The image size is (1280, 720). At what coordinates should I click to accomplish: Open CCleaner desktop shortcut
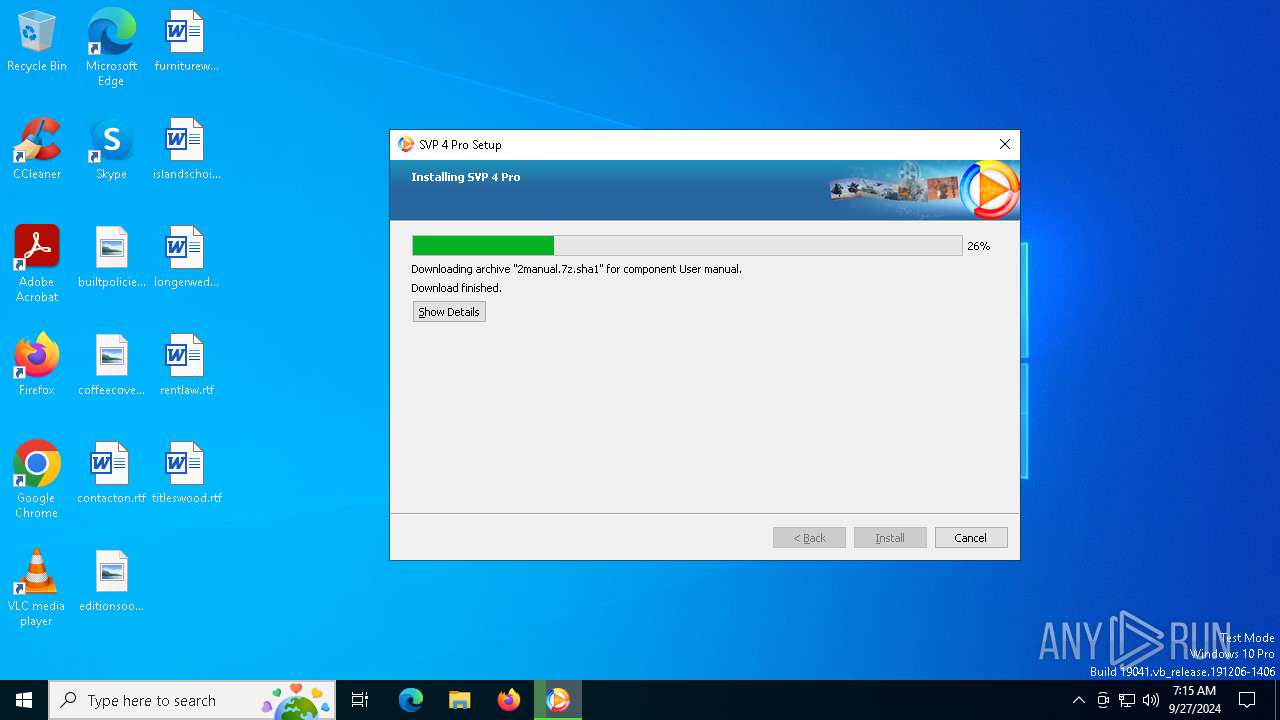pyautogui.click(x=37, y=150)
